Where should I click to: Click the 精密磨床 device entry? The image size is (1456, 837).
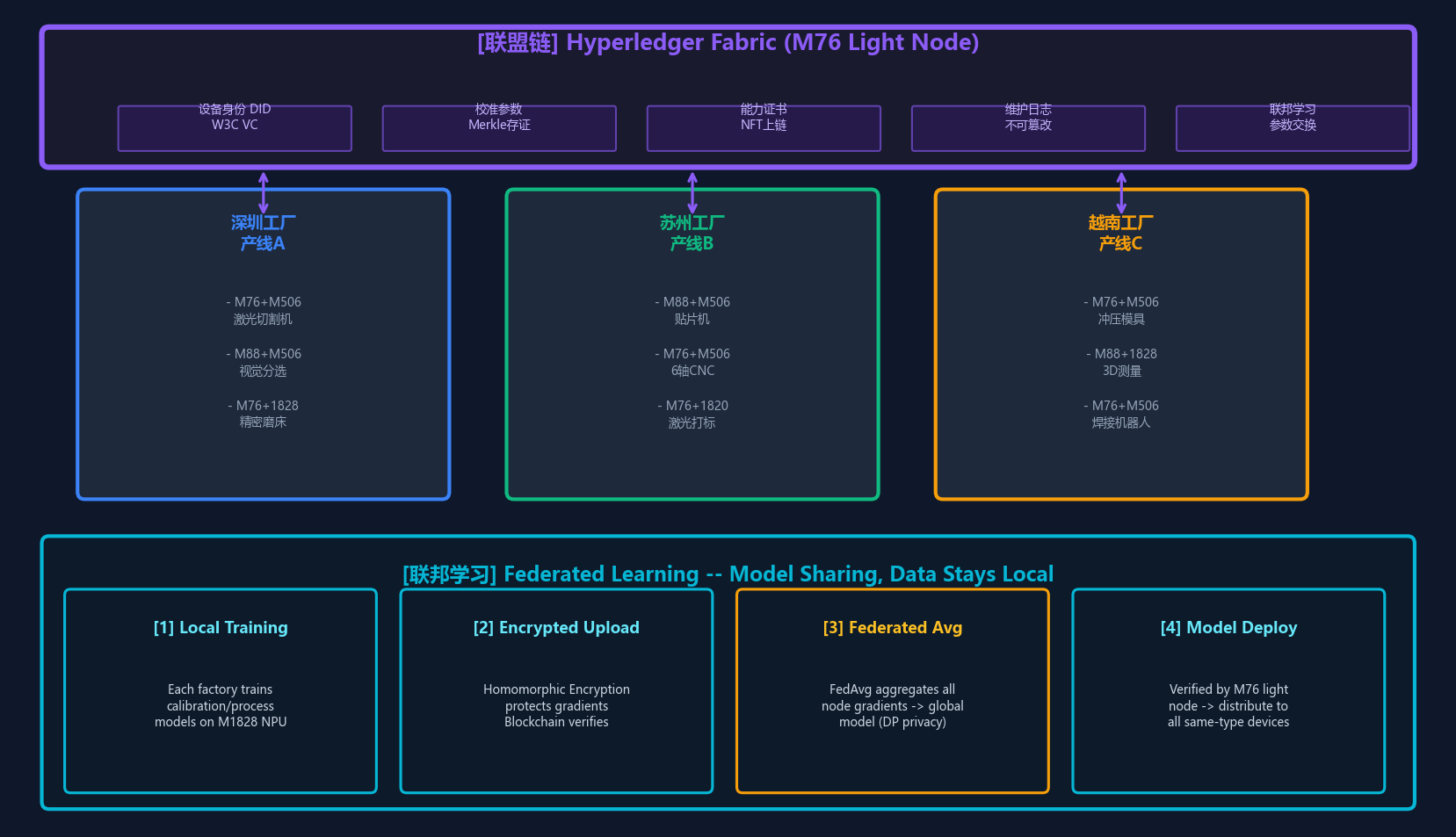(263, 414)
